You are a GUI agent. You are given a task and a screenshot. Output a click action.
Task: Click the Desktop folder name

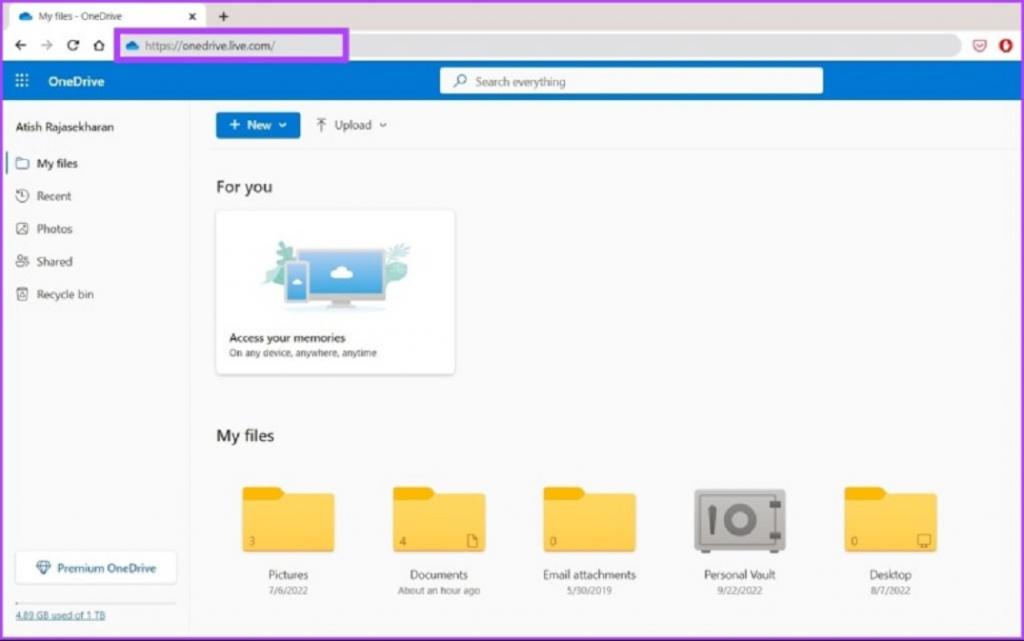pyautogui.click(x=890, y=575)
